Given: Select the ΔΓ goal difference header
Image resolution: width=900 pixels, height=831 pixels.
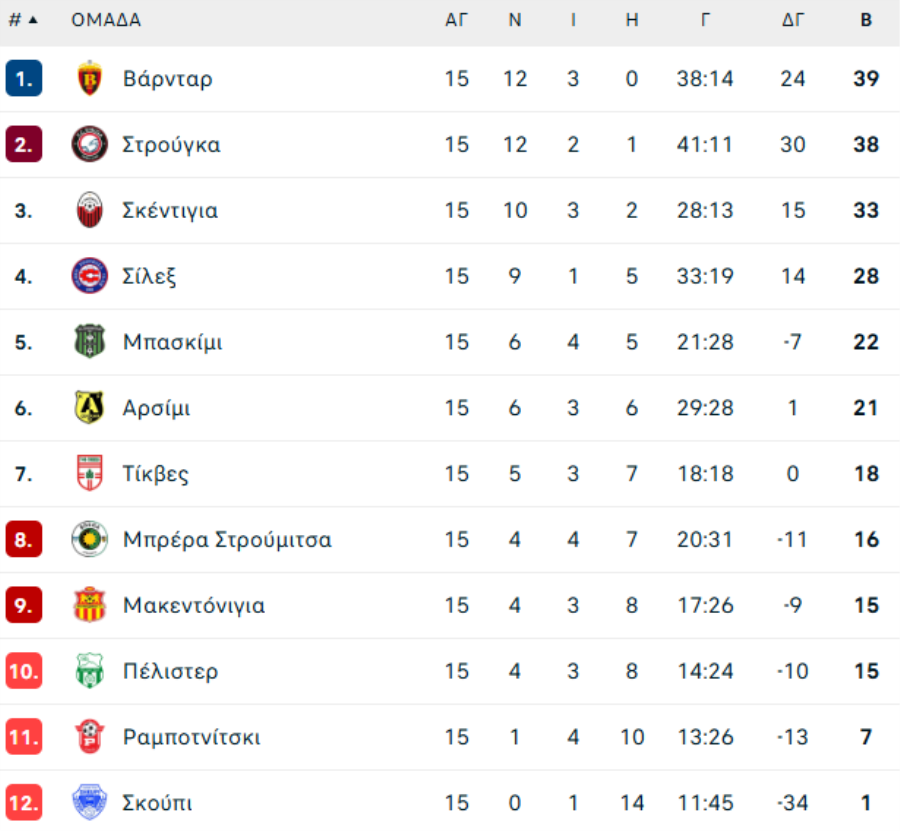Looking at the screenshot, I should tap(792, 20).
